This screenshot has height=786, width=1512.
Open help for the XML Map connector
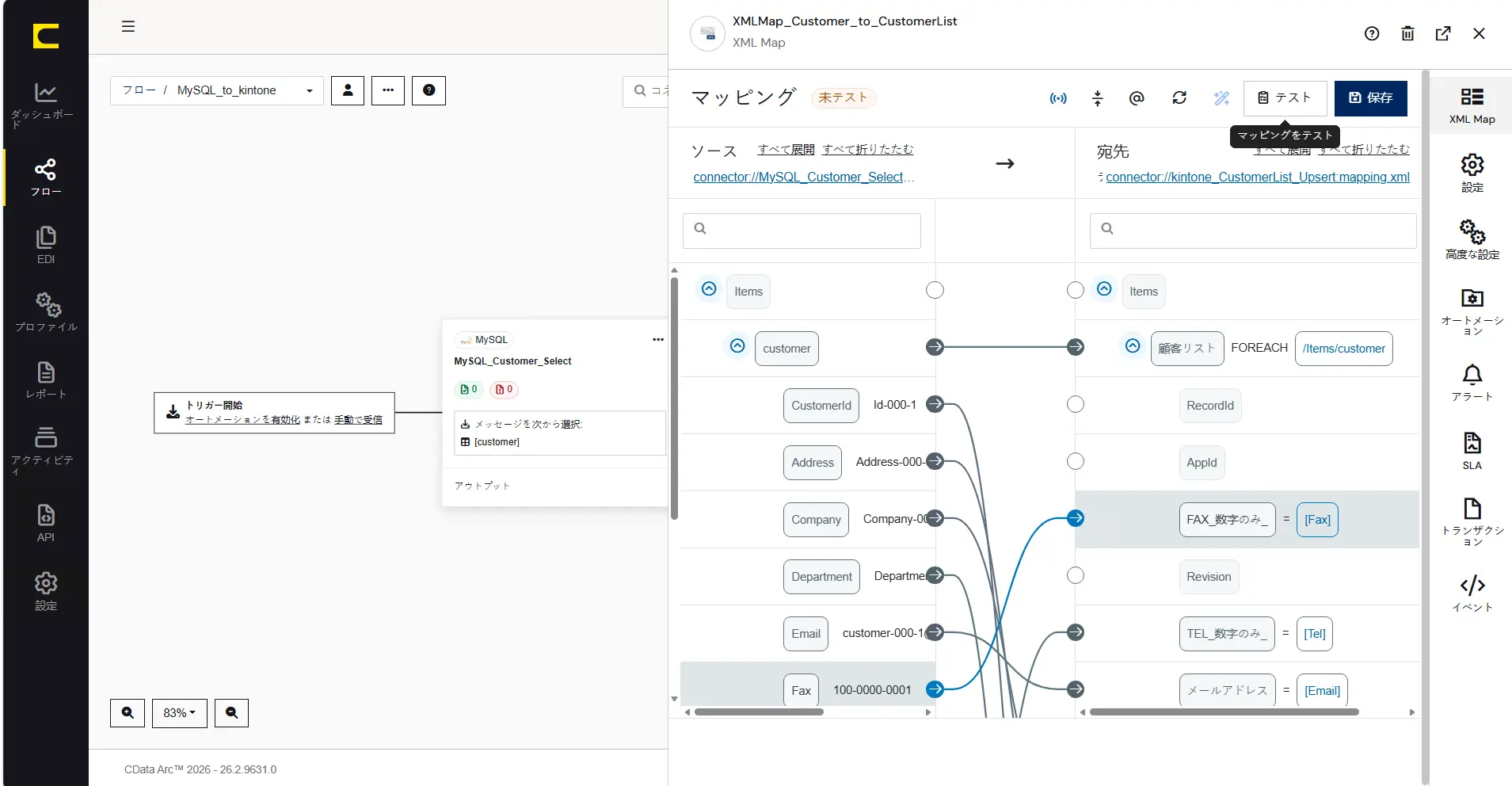click(1372, 33)
